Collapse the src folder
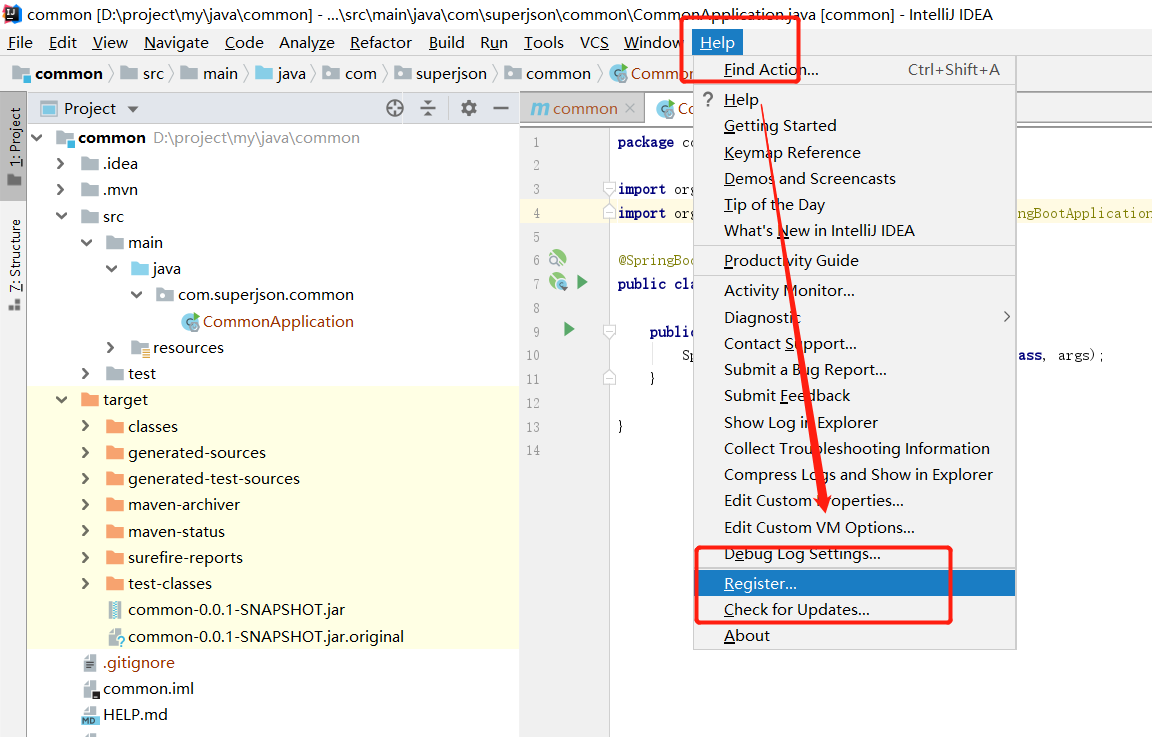 [x=62, y=216]
